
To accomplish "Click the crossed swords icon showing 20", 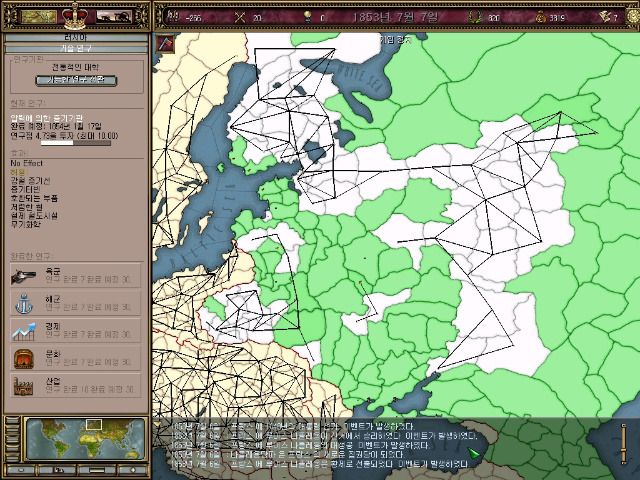I will (240, 17).
